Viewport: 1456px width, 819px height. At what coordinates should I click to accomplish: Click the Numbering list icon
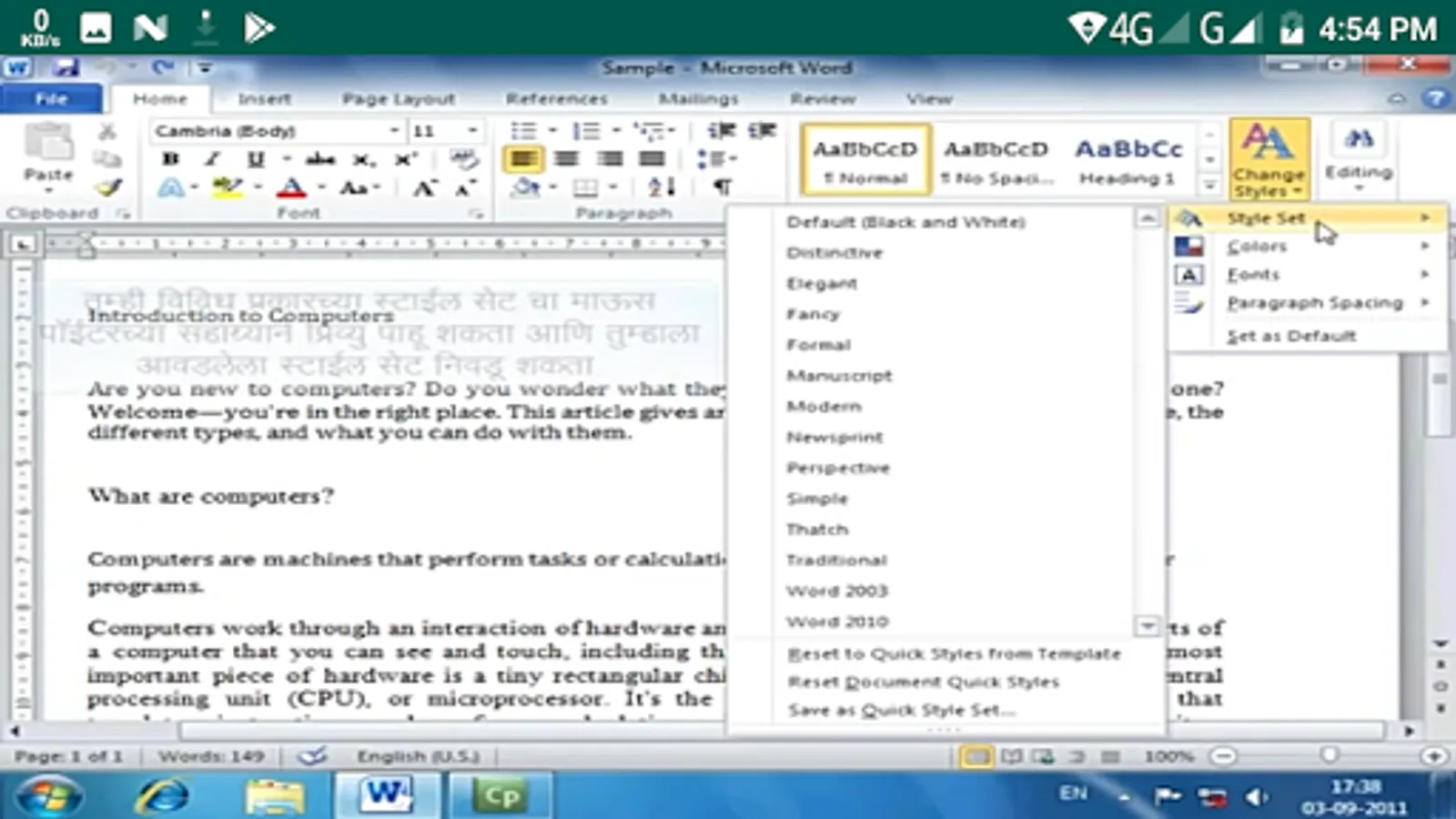(587, 131)
